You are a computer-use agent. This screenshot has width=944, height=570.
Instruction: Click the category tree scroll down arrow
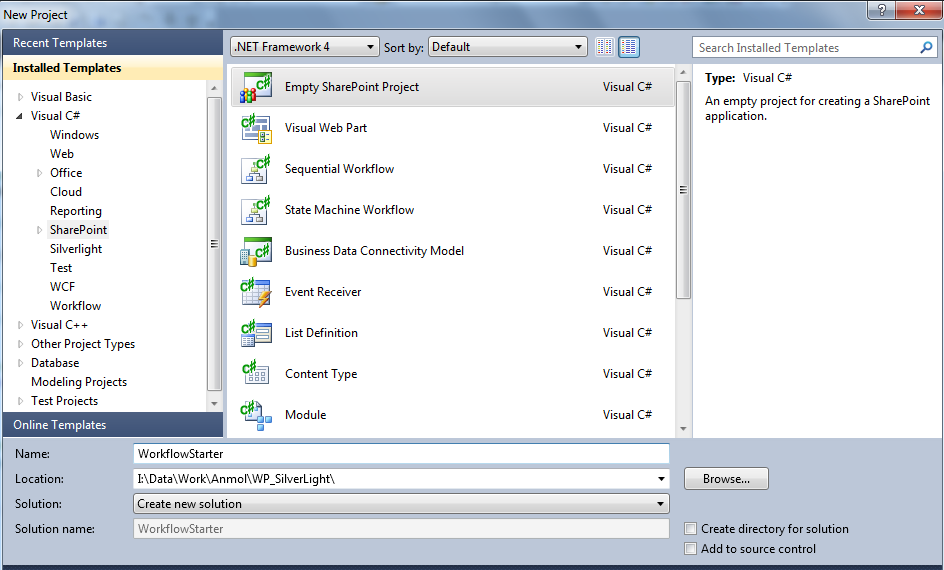pyautogui.click(x=214, y=404)
